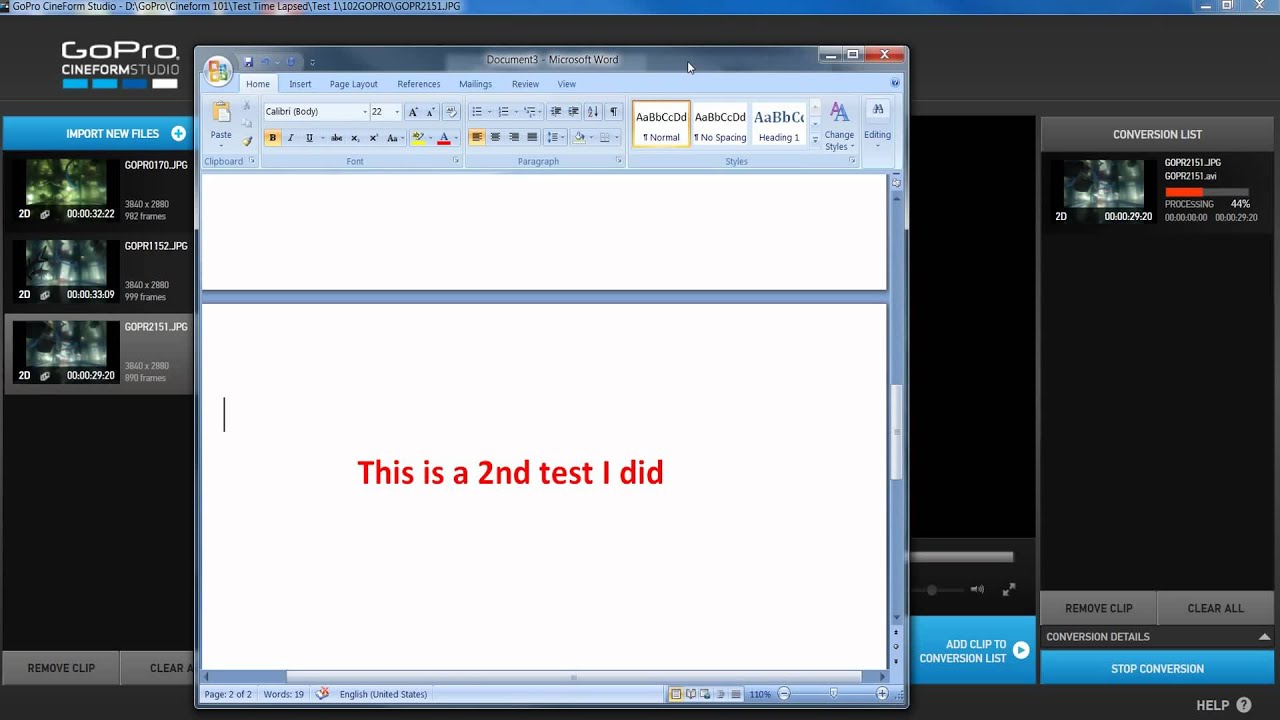
Task: Click the Format Painter brush icon
Action: 247,141
